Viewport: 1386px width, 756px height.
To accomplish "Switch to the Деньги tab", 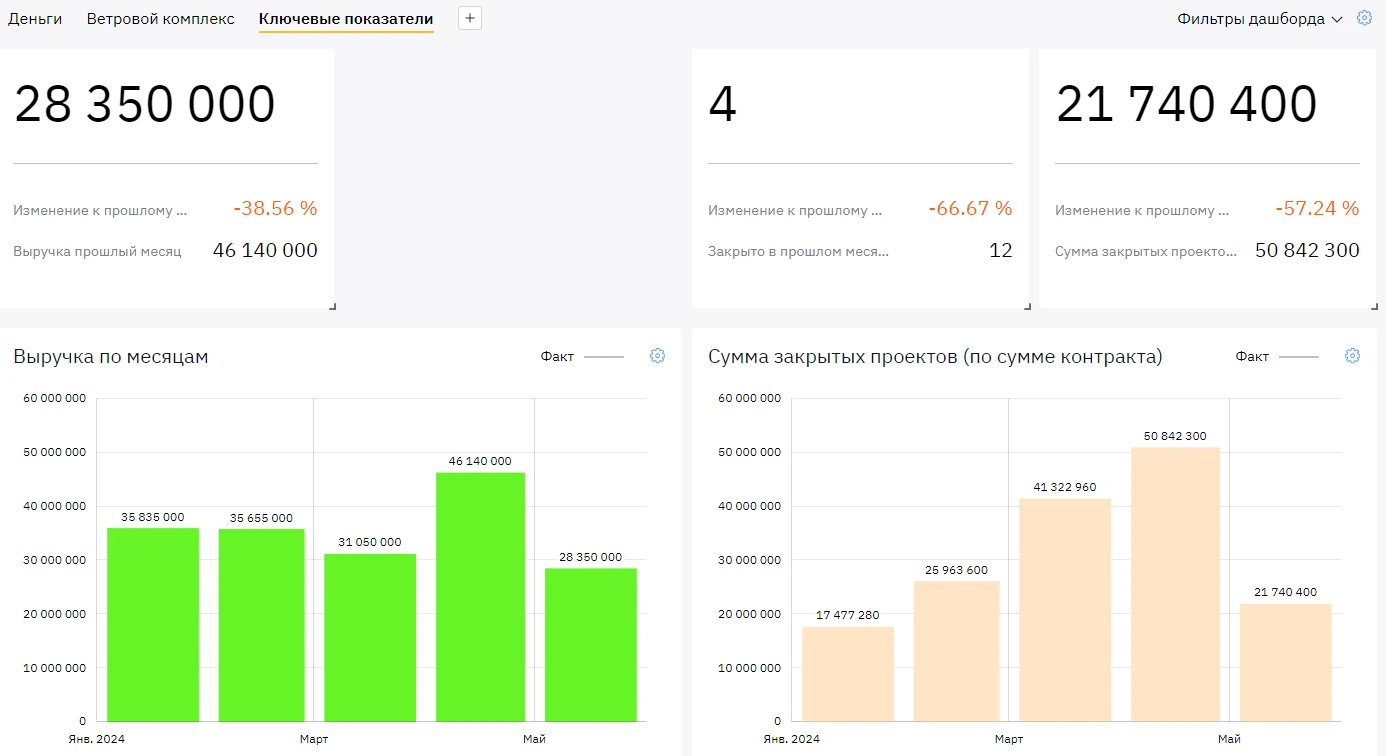I will 35,19.
